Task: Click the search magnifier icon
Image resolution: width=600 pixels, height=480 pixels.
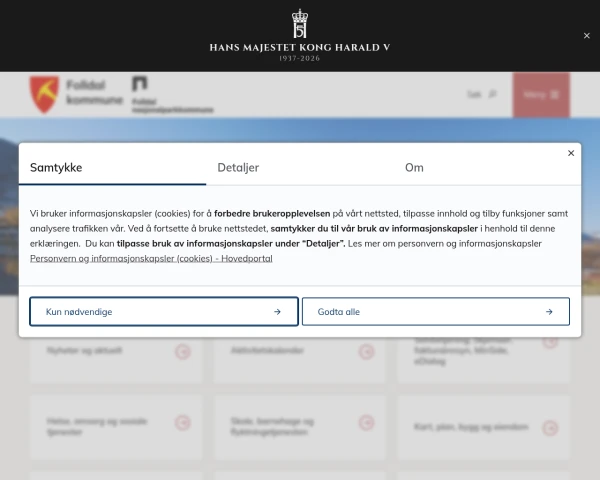Action: click(492, 94)
